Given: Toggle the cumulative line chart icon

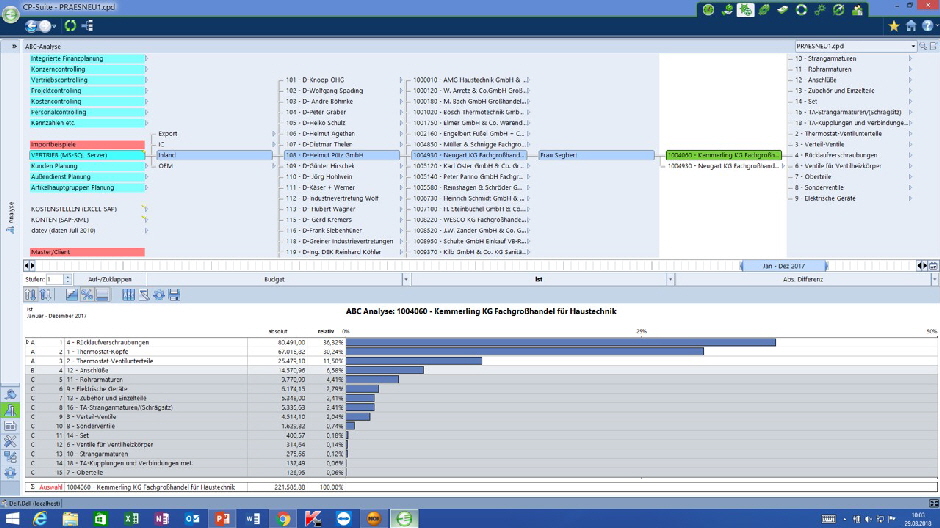Looking at the screenshot, I should tap(71, 295).
